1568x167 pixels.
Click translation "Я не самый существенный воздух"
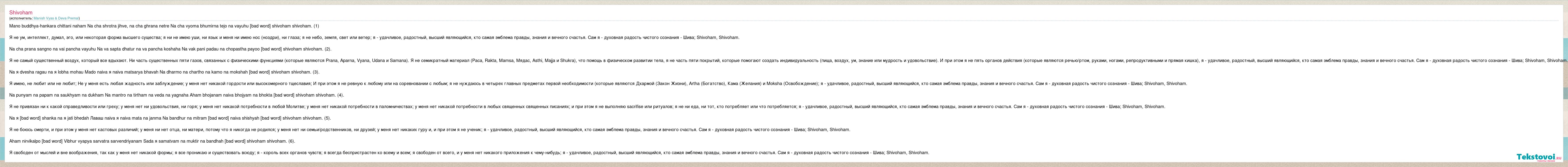788,61
